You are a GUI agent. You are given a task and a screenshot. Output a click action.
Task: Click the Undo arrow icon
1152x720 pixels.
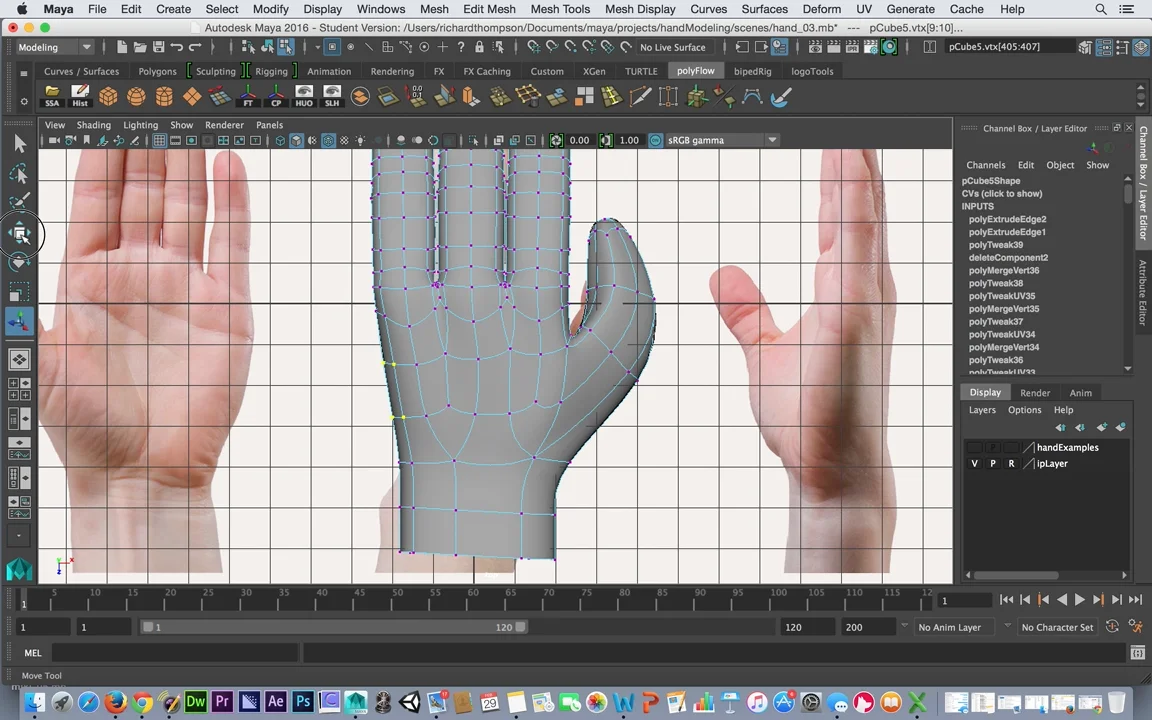tap(176, 47)
